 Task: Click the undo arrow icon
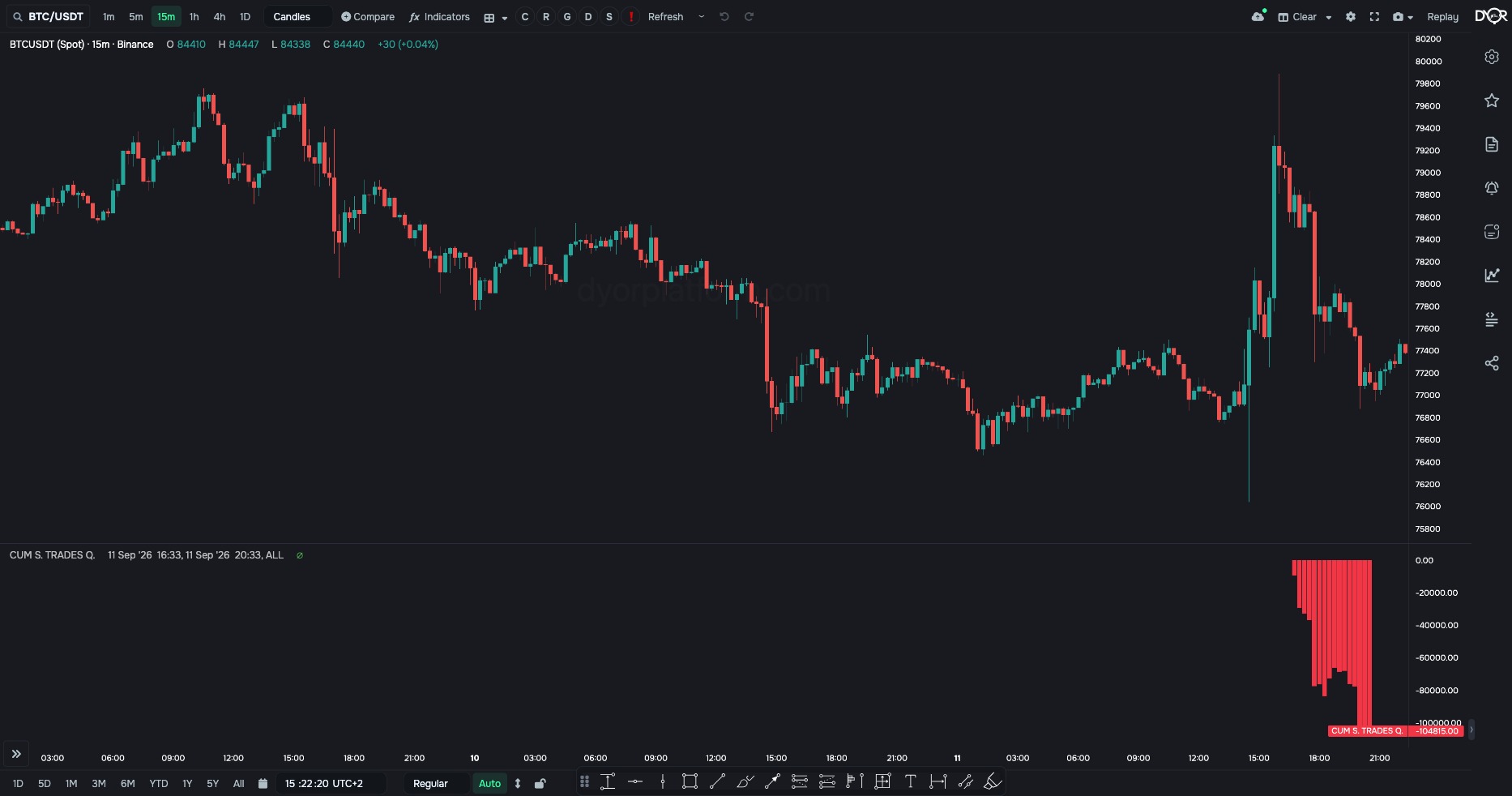[724, 16]
